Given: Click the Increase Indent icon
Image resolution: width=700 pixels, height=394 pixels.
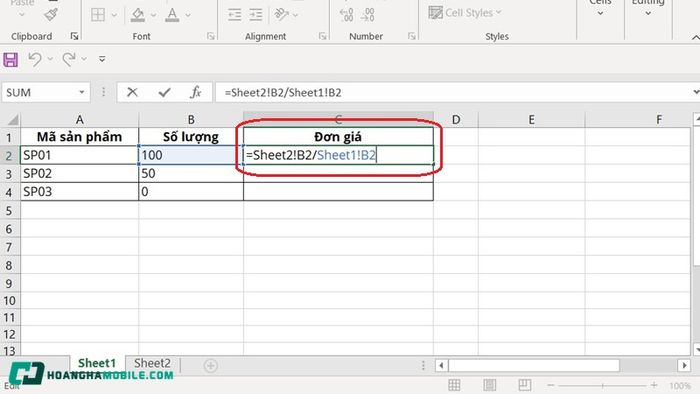Looking at the screenshot, I should 256,15.
